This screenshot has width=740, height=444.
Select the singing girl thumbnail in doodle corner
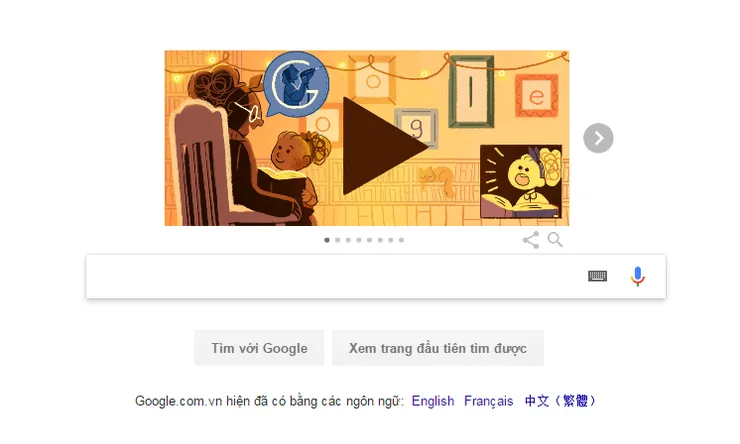coord(521,181)
